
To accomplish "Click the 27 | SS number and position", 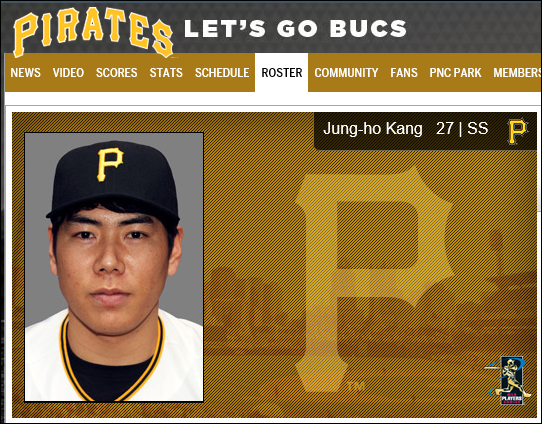I will (x=462, y=129).
